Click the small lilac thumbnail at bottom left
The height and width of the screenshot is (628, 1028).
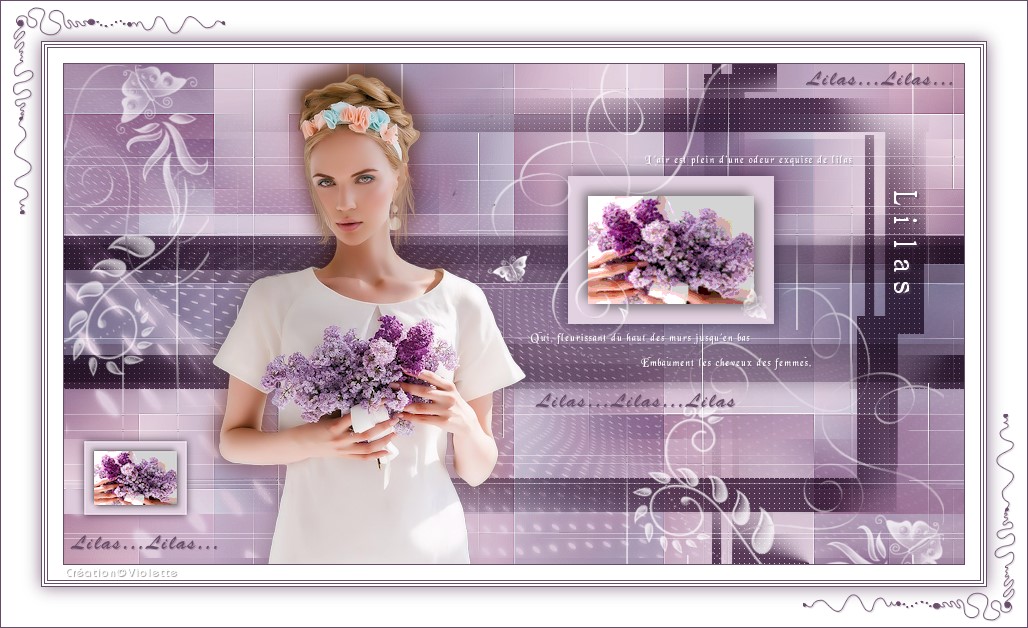[x=135, y=477]
